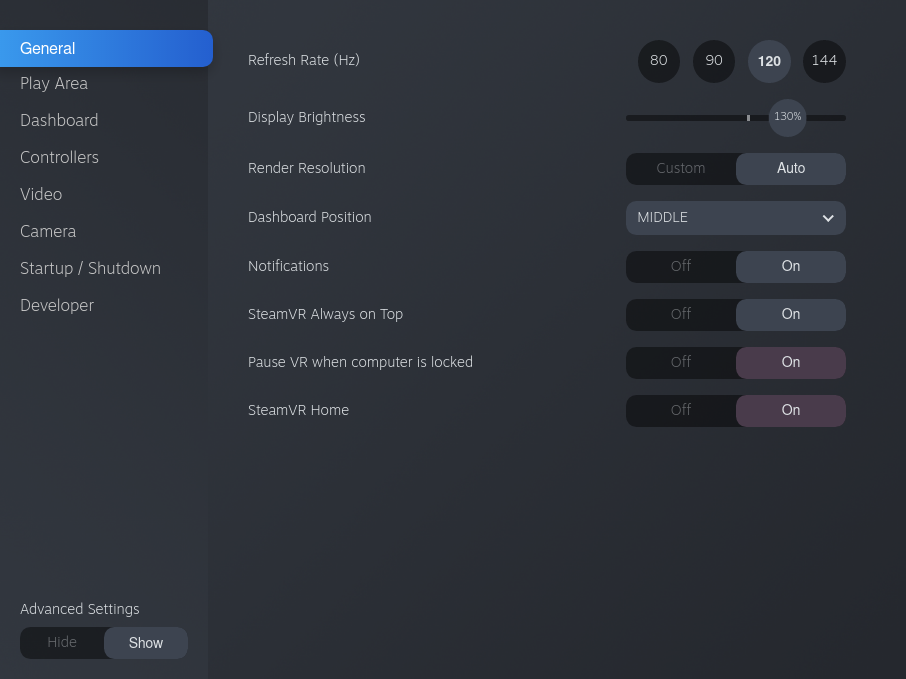This screenshot has width=906, height=679.
Task: Set Render Resolution to Custom
Action: [x=681, y=169]
